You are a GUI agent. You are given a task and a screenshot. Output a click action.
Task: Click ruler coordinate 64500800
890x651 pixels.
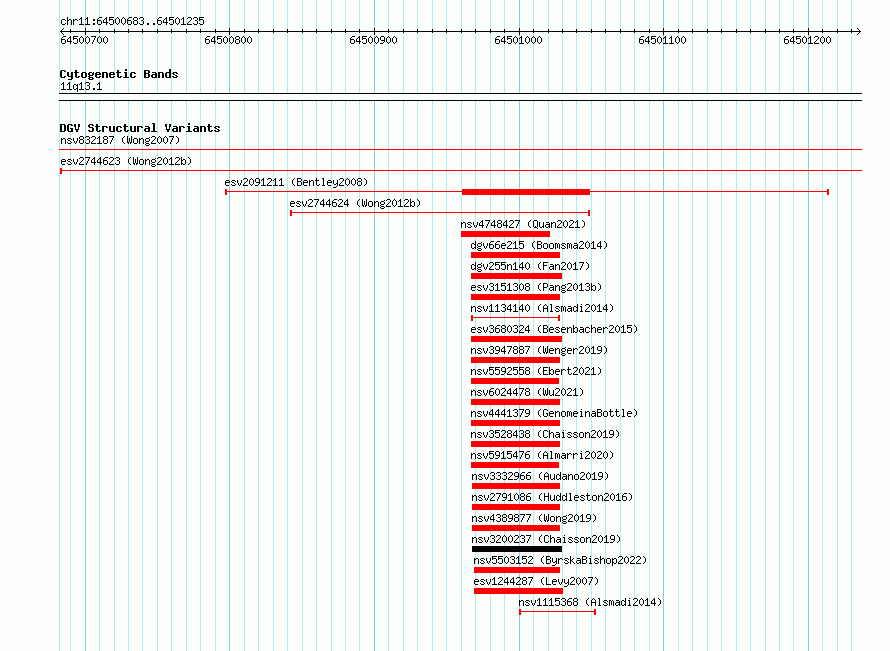(x=228, y=40)
